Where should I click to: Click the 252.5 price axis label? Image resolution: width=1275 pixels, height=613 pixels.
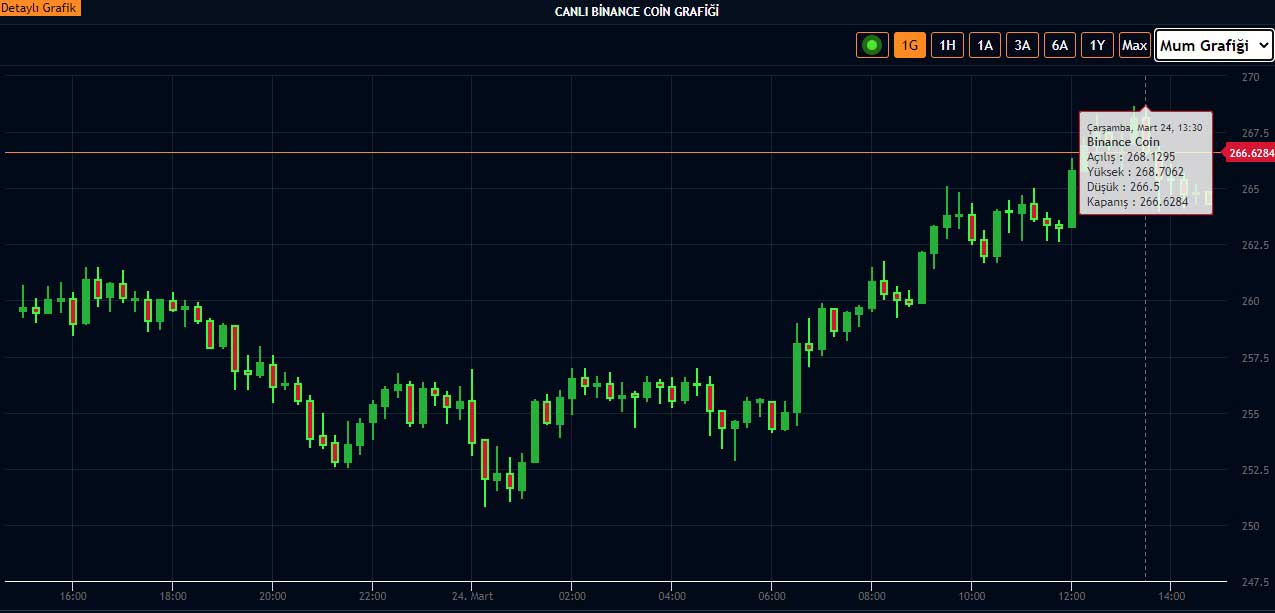[1255, 469]
